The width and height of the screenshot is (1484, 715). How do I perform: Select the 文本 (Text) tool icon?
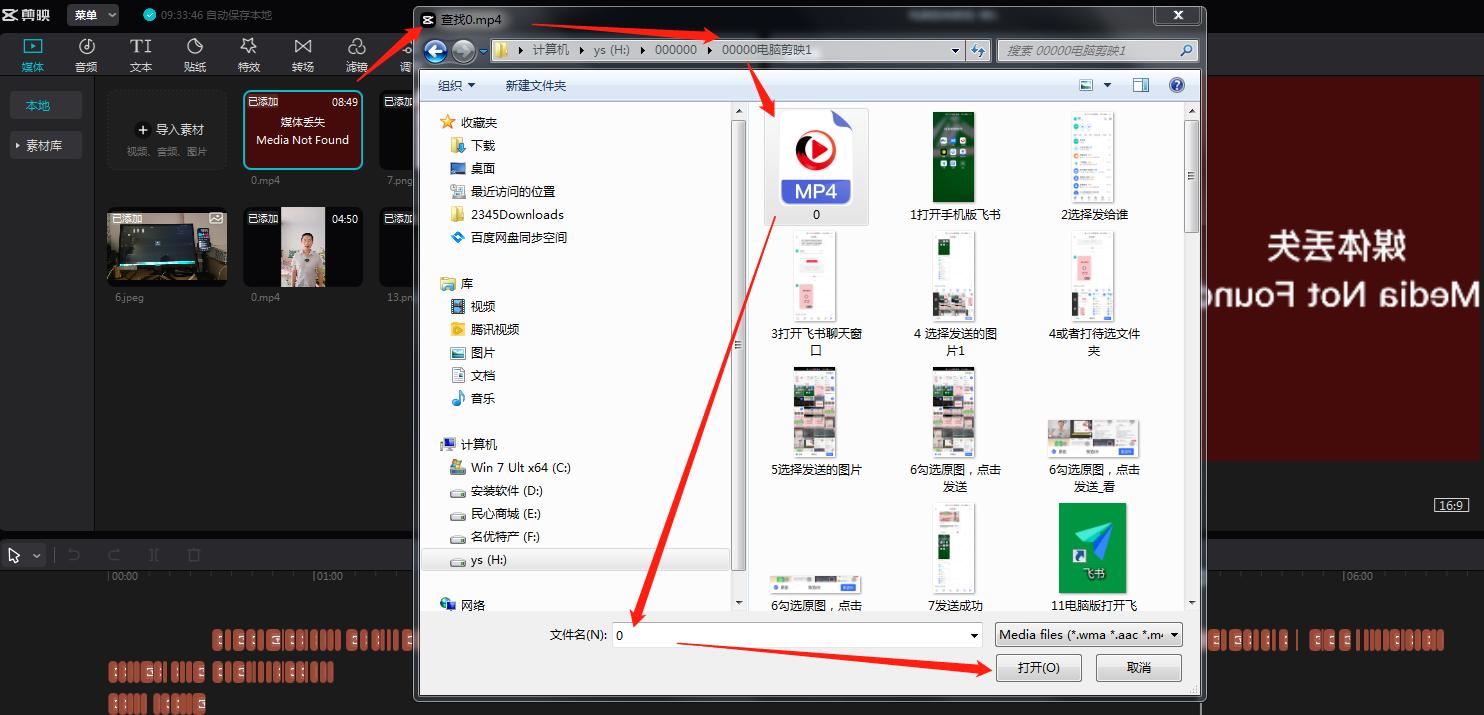[x=141, y=54]
